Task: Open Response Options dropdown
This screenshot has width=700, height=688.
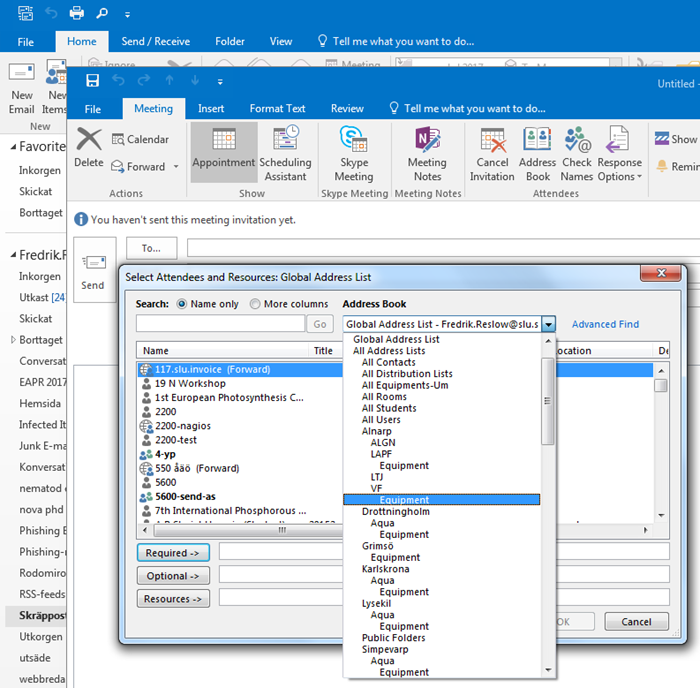Action: (x=620, y=153)
